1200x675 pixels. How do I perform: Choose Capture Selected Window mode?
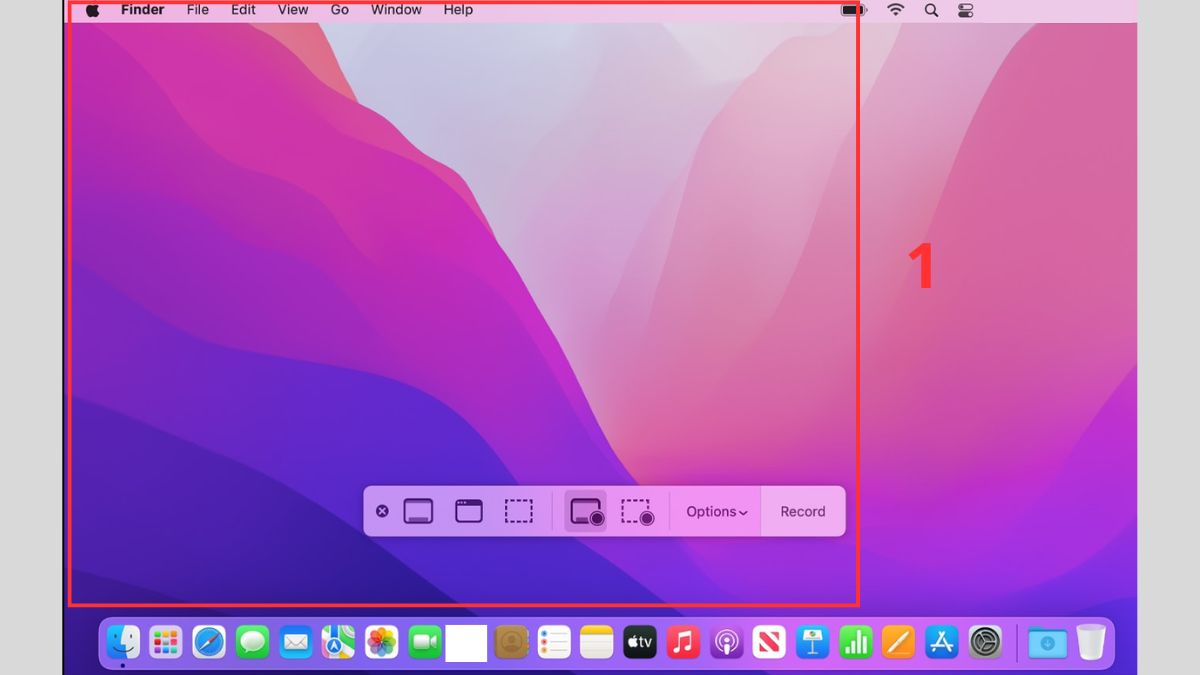pos(468,511)
